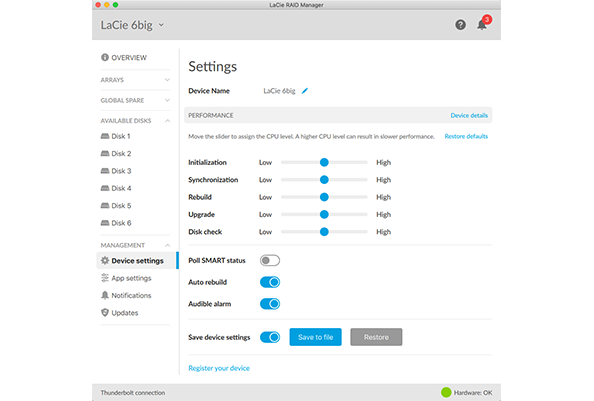The width and height of the screenshot is (594, 401).
Task: Click the Rebuild CPU level slider handle
Action: (324, 197)
